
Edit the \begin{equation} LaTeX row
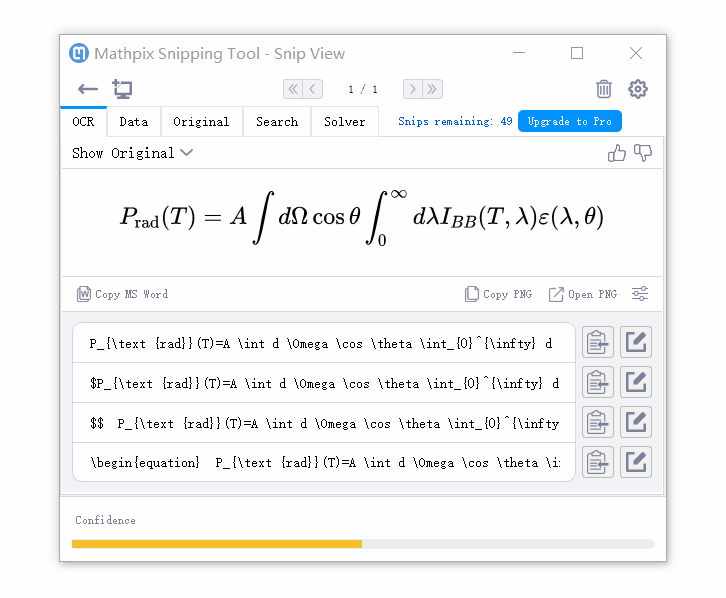click(636, 462)
